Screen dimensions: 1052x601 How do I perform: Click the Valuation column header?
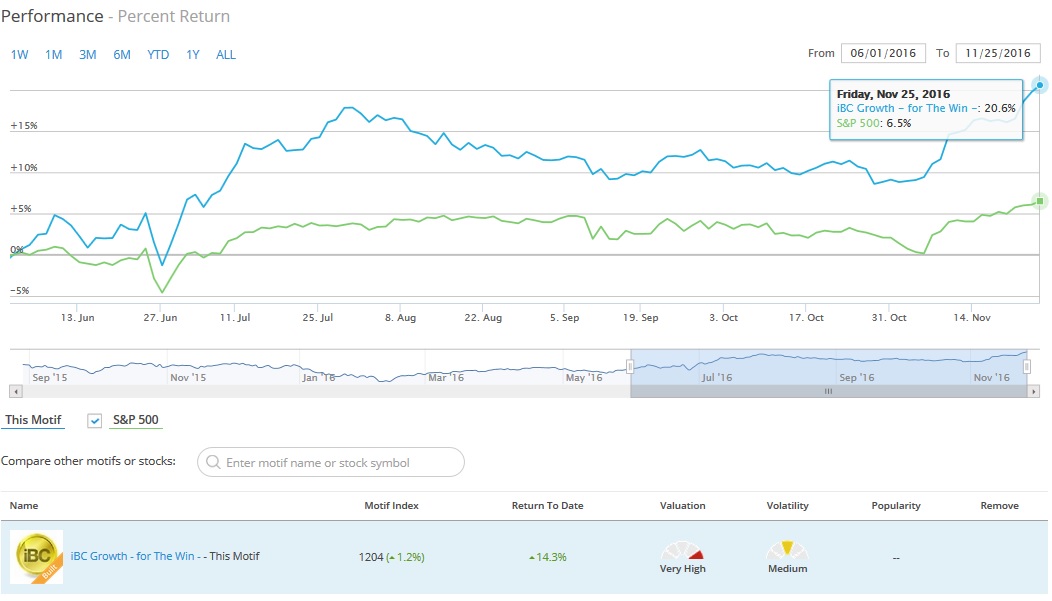coord(682,506)
